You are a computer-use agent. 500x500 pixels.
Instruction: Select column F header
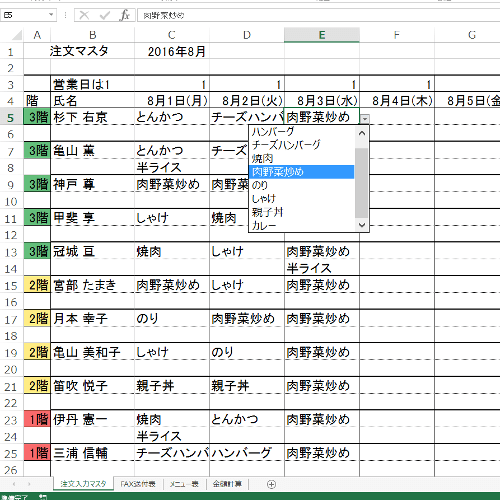(x=397, y=35)
